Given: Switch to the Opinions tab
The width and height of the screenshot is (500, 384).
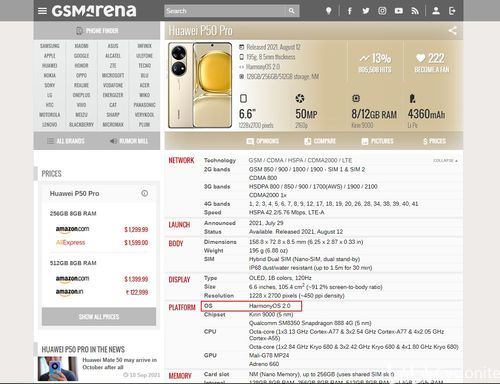Looking at the screenshot, I should click(262, 141).
